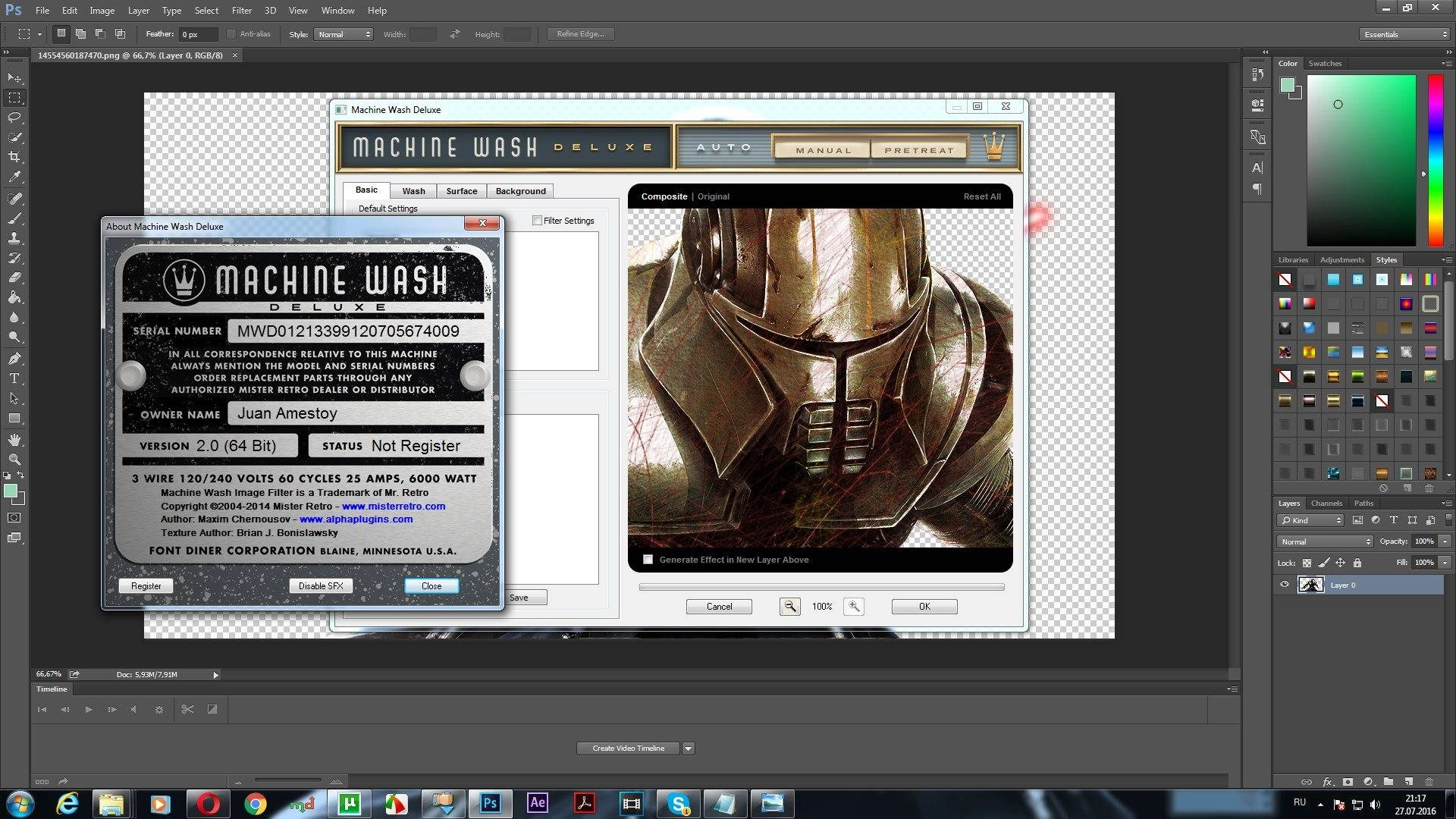Image resolution: width=1456 pixels, height=819 pixels.
Task: Expand the Opacity slider dropdown arrow
Action: click(x=1445, y=541)
